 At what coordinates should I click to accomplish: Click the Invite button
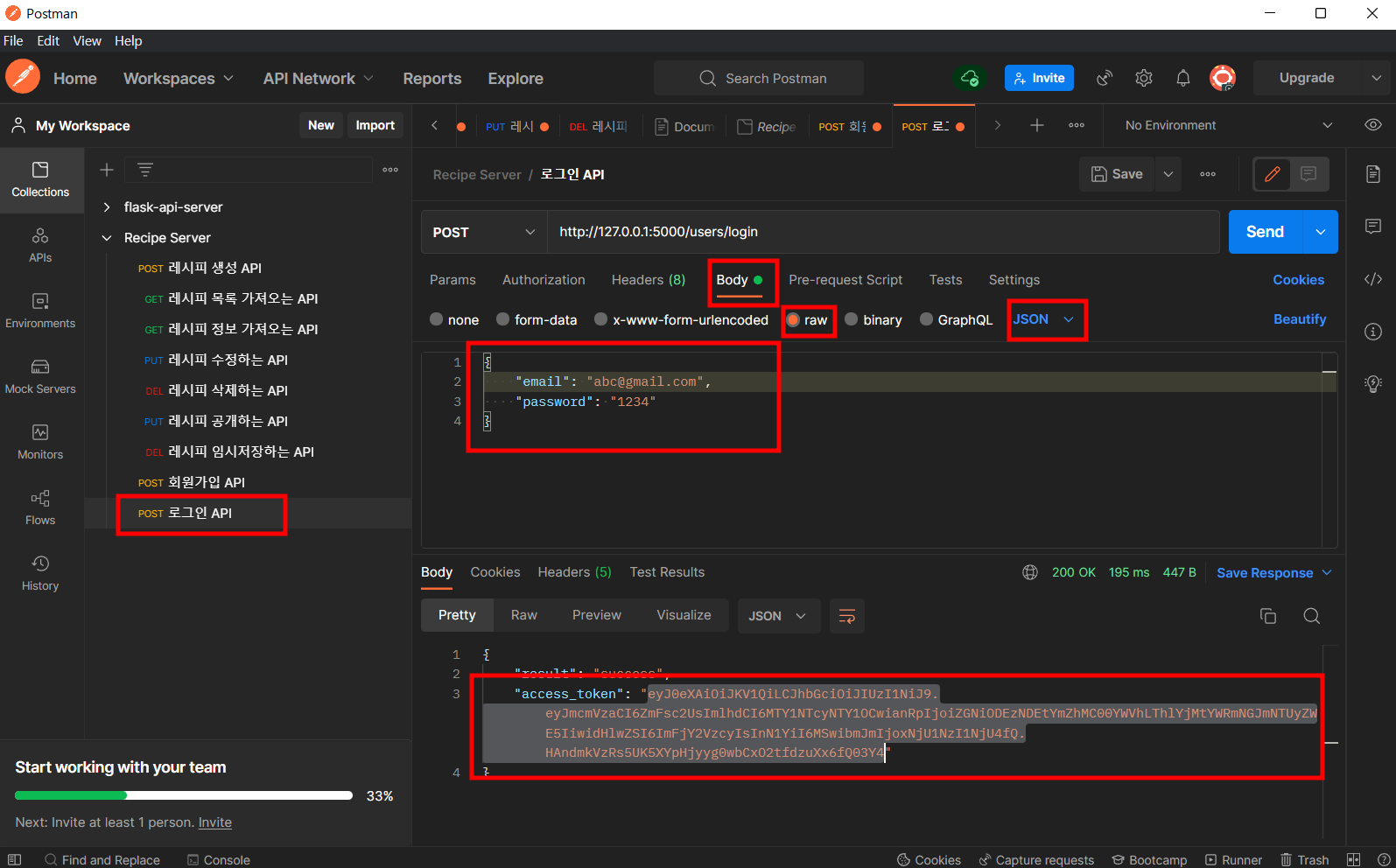tap(1039, 78)
